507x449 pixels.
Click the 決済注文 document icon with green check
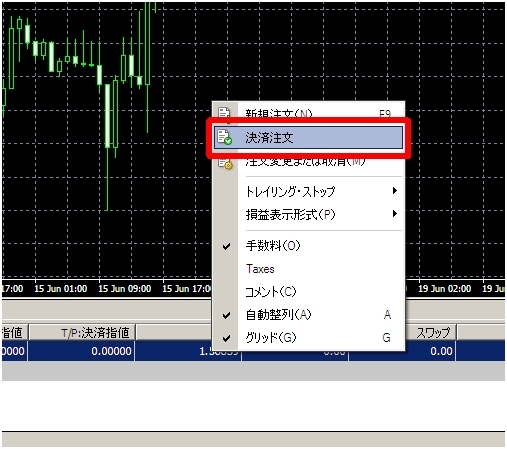(x=224, y=137)
